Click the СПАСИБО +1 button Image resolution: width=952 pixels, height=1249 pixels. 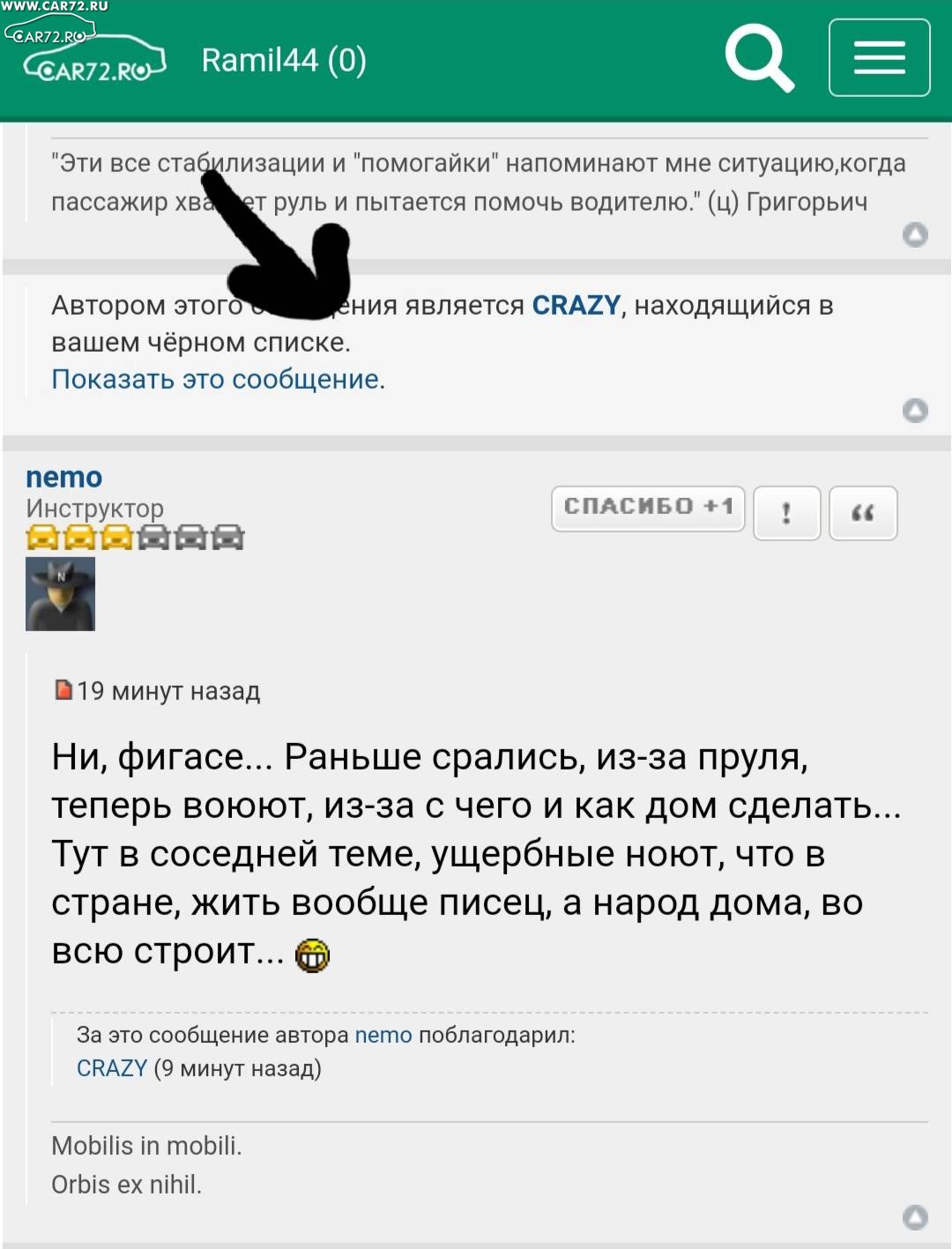point(648,509)
